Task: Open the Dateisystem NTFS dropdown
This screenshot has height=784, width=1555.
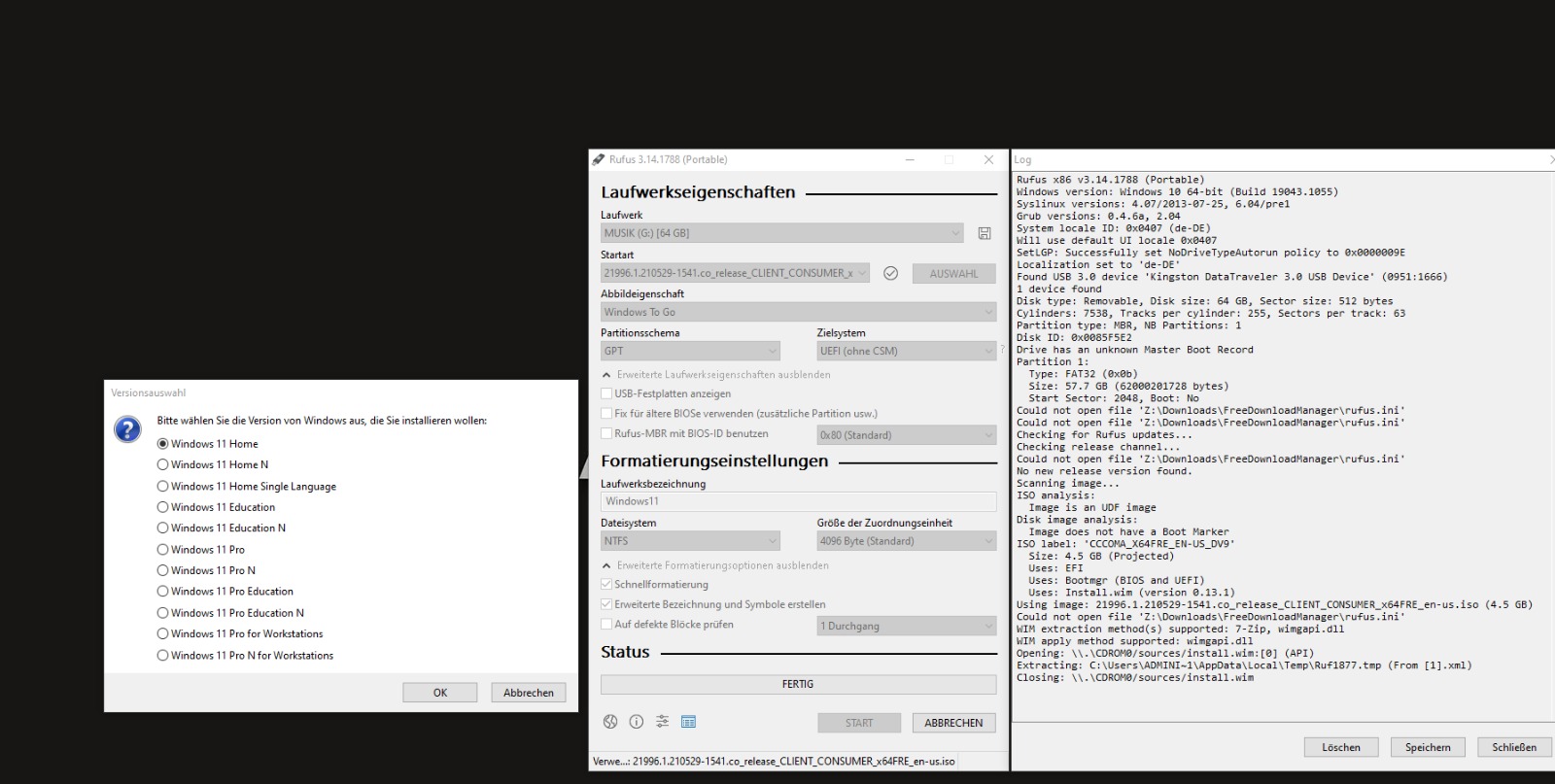Action: pyautogui.click(x=690, y=541)
